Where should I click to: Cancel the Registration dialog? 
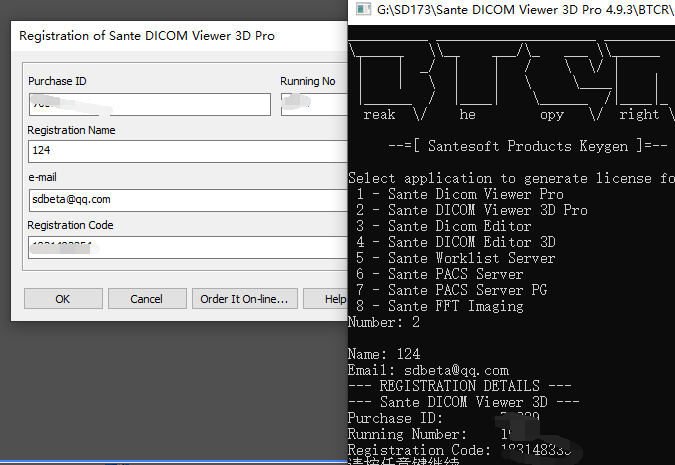pos(147,299)
